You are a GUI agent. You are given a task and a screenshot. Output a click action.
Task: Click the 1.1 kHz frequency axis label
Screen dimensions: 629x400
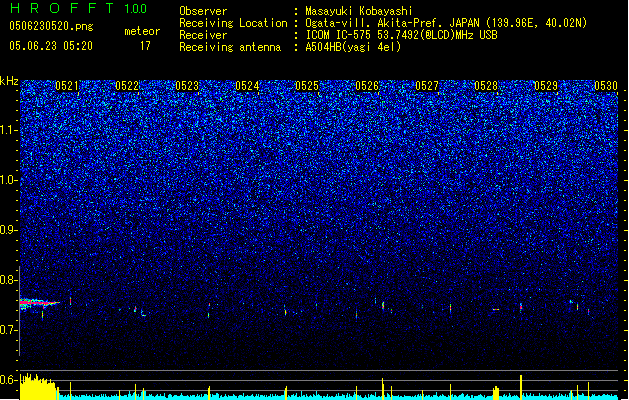click(8, 130)
